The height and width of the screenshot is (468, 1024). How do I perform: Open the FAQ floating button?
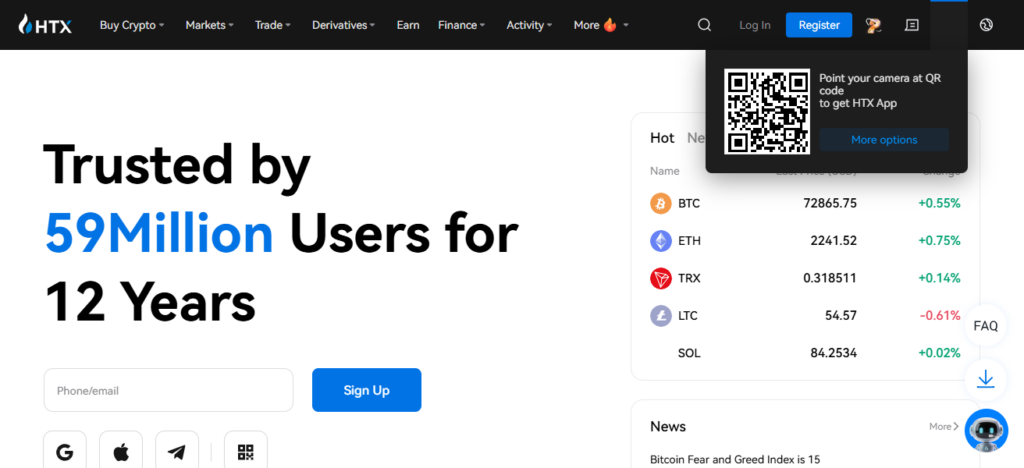pos(985,325)
